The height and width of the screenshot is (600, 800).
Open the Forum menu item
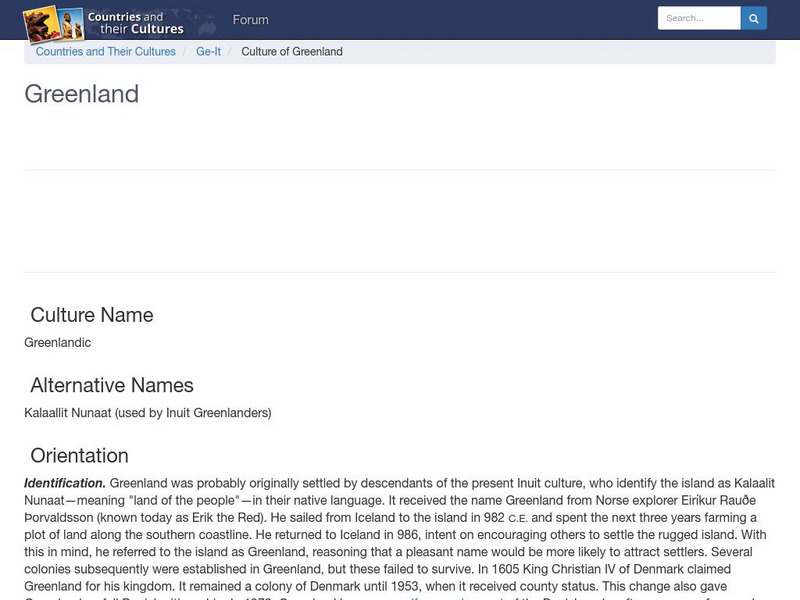click(251, 19)
